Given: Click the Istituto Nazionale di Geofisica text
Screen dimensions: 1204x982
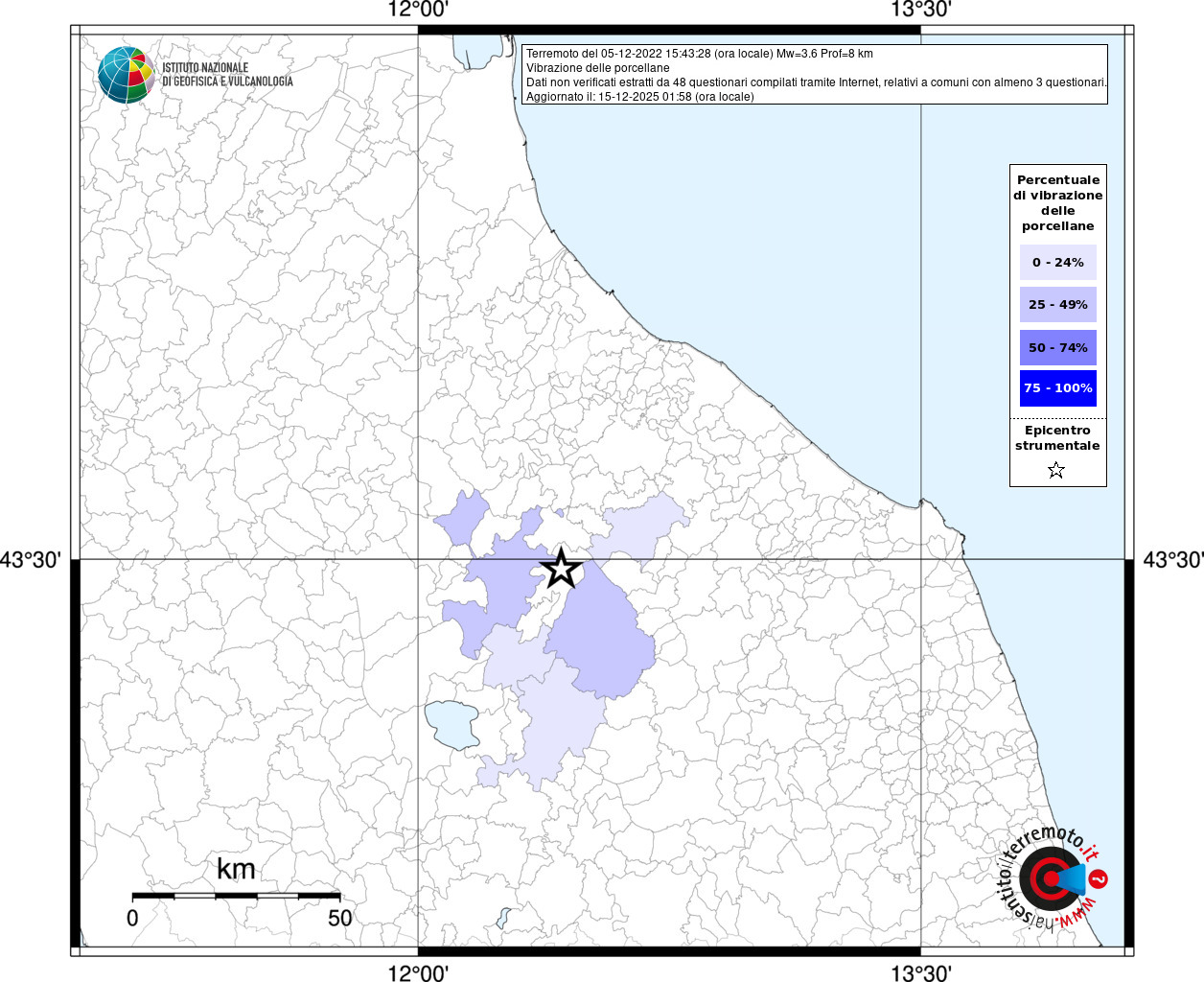Looking at the screenshot, I should coord(227,75).
